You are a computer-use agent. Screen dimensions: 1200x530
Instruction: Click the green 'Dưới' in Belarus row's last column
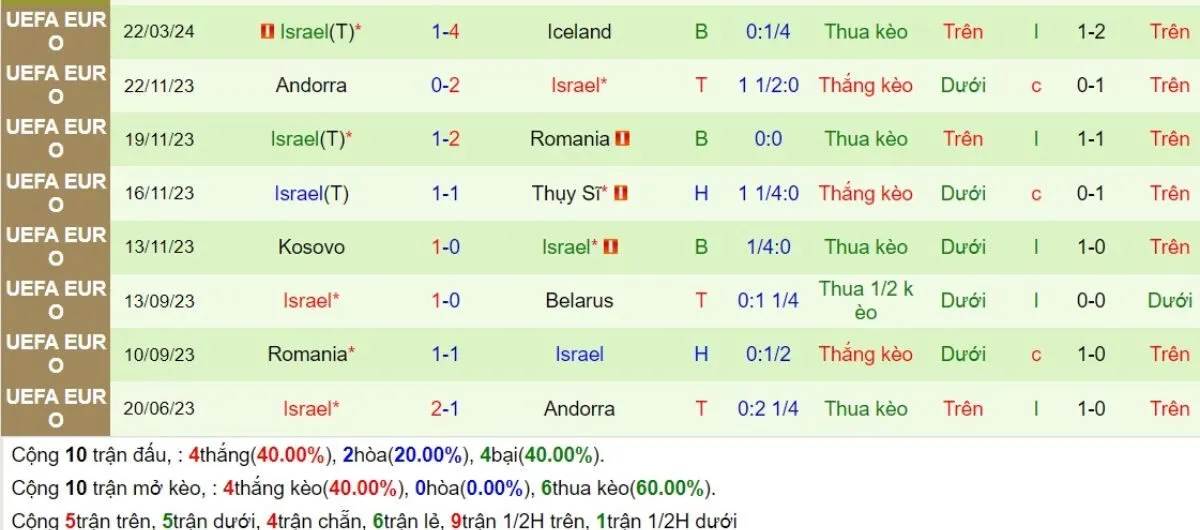point(1169,300)
